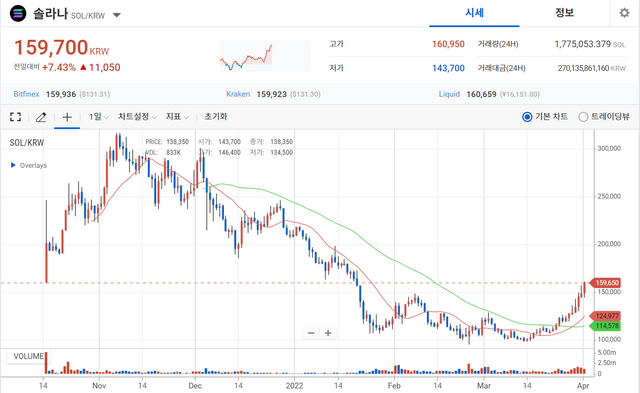The height and width of the screenshot is (393, 640).
Task: Zoom in chart with plus button
Action: [x=328, y=333]
